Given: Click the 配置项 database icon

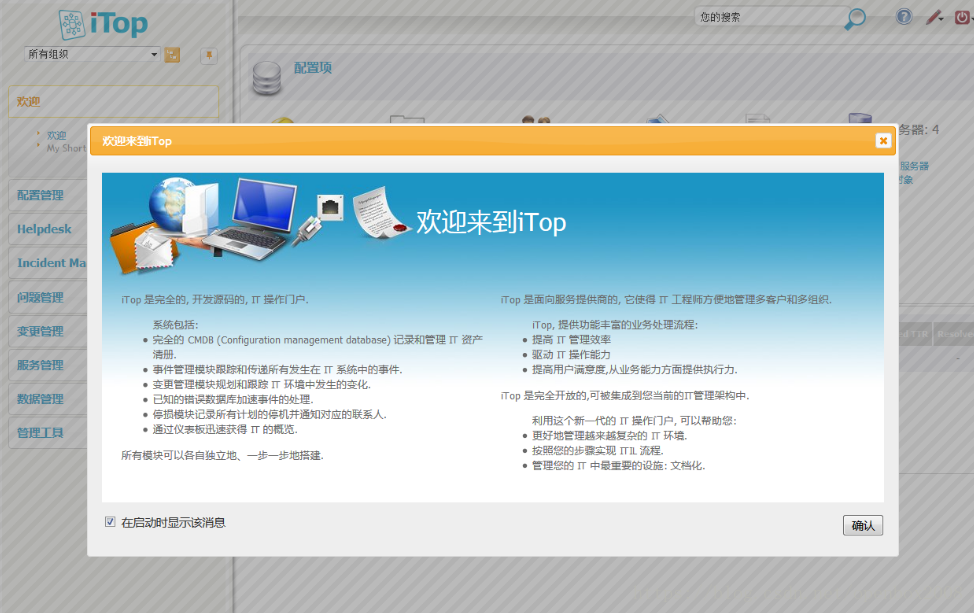Looking at the screenshot, I should [x=267, y=78].
